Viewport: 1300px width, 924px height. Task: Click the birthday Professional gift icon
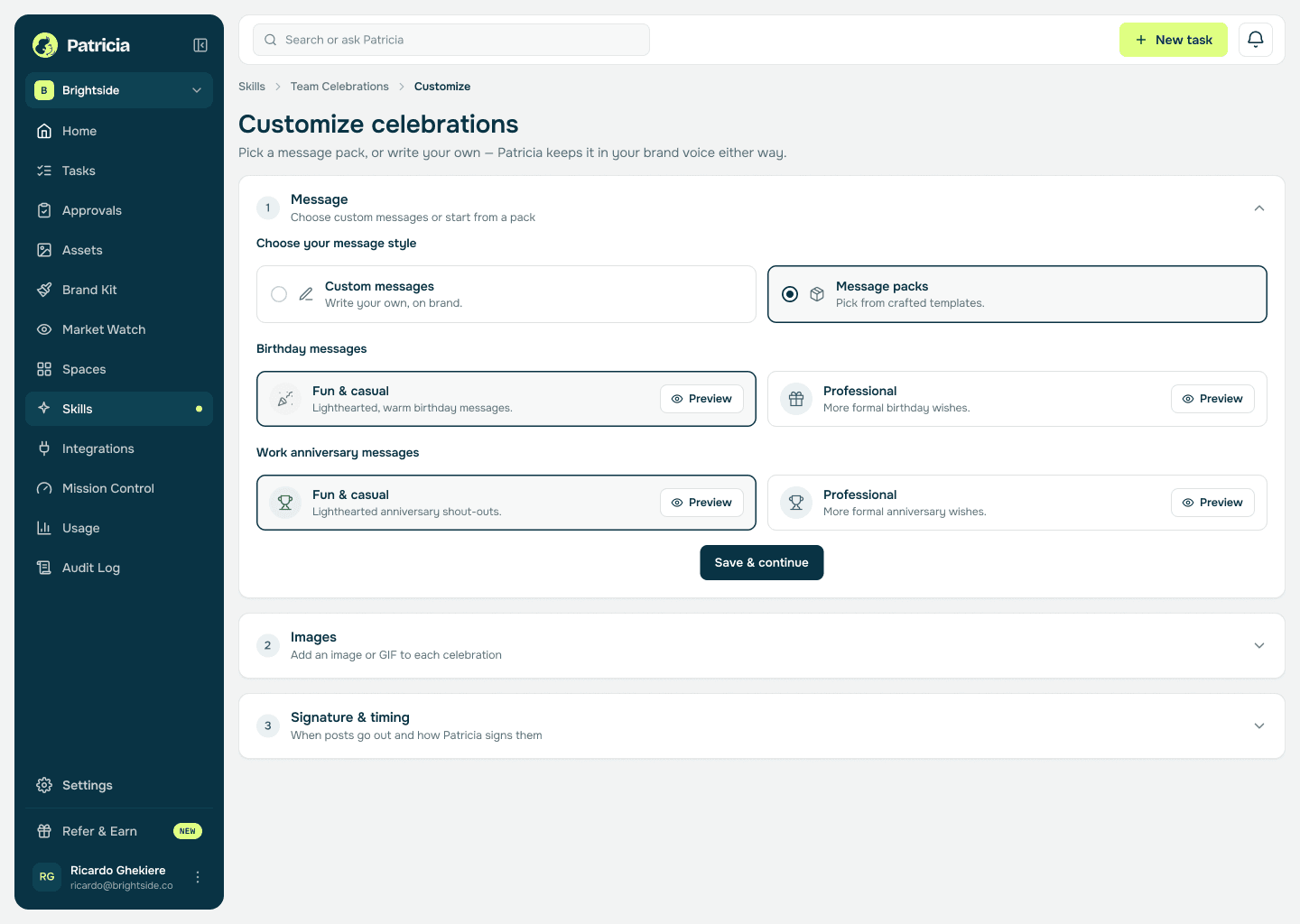pos(796,399)
